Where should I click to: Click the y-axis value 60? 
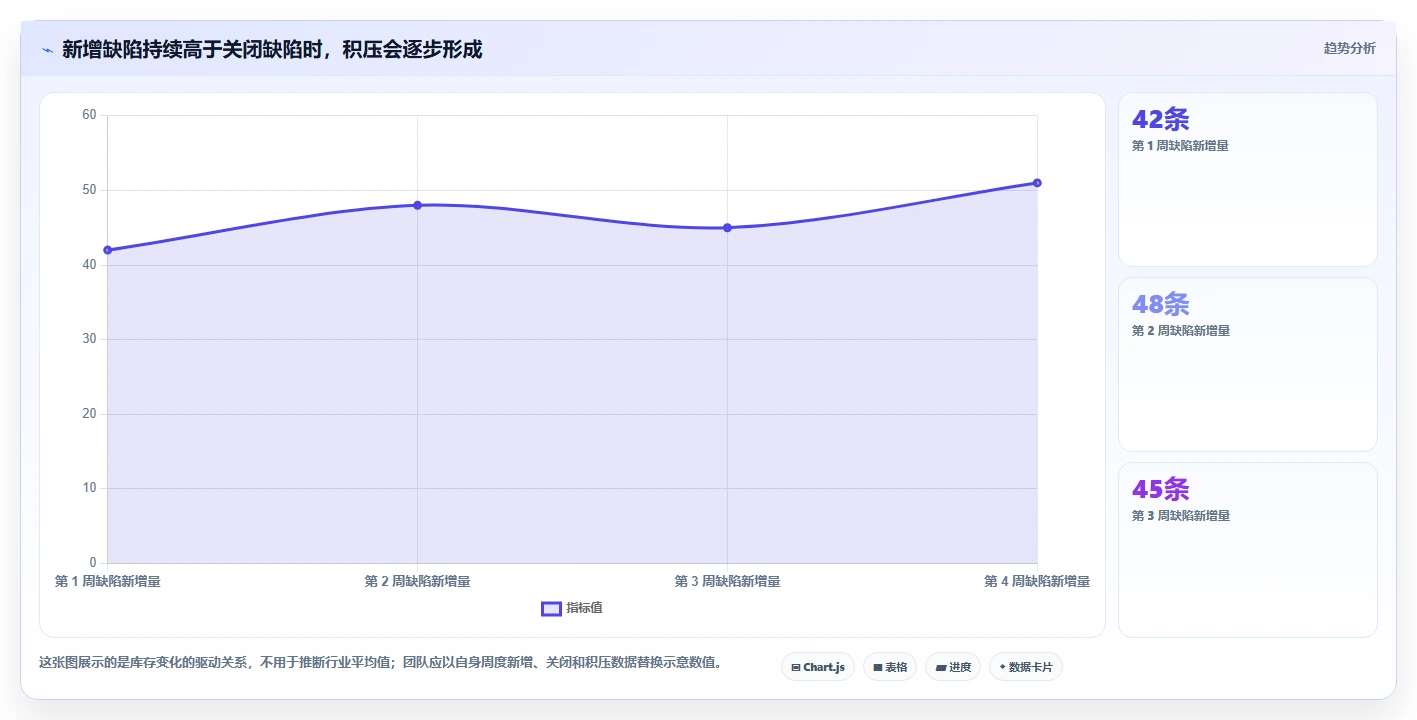click(x=89, y=115)
